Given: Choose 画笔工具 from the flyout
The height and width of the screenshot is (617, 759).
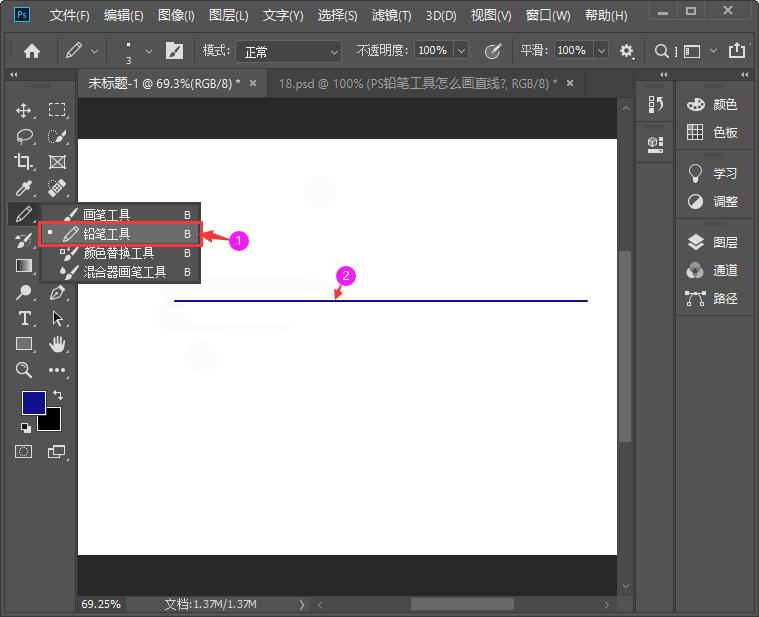Looking at the screenshot, I should click(x=121, y=214).
